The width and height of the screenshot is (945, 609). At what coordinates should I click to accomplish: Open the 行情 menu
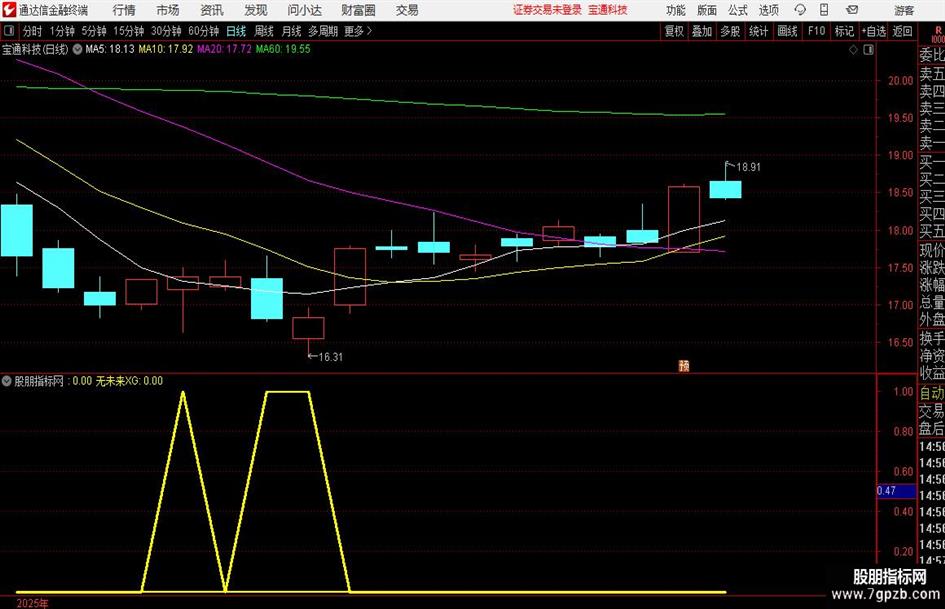coord(124,10)
